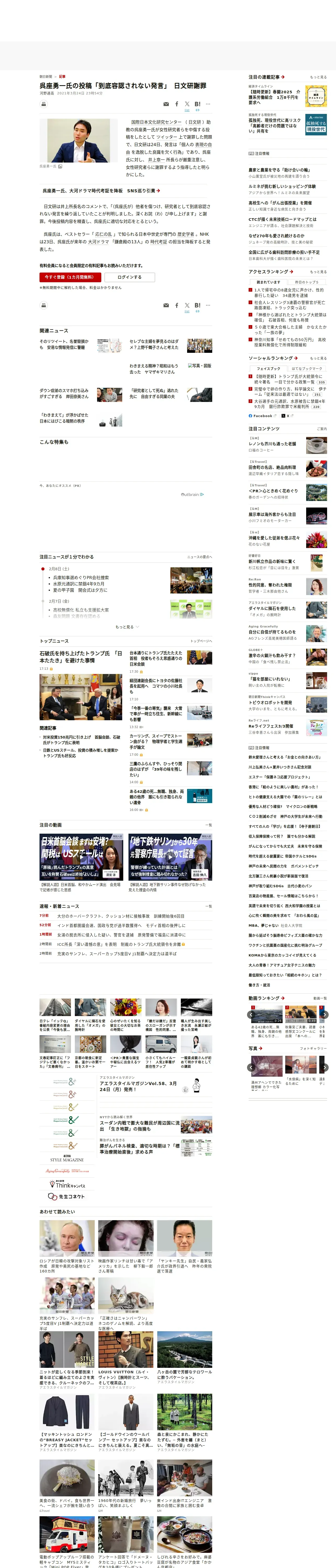This screenshot has height=1568, width=336.
Task: Click the 国際日本文化研究センター keyword link
Action: (157, 122)
